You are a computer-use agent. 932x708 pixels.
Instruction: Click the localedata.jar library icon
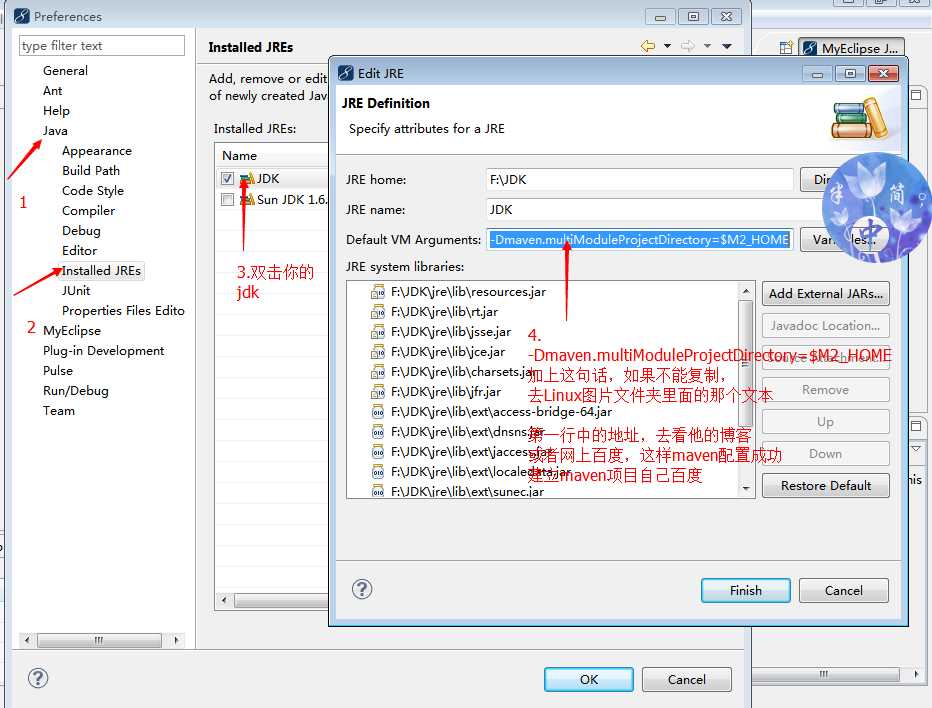tap(377, 472)
